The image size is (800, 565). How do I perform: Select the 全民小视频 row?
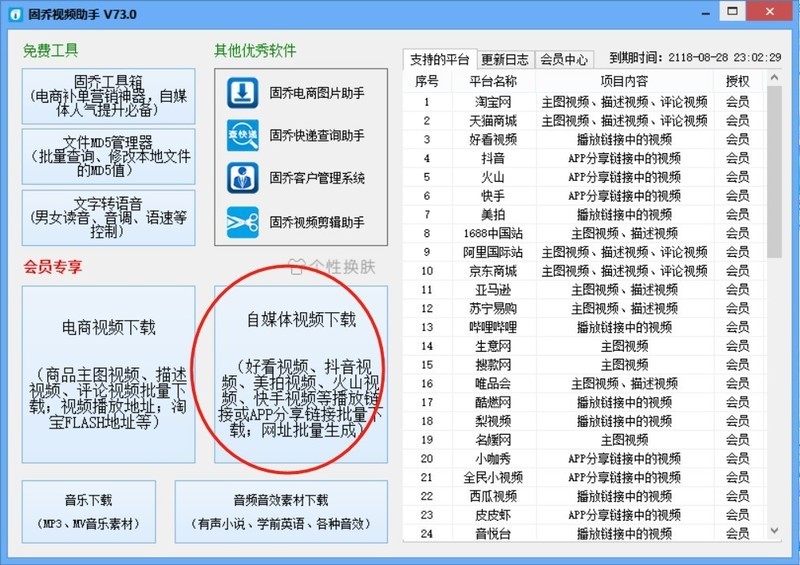click(585, 477)
